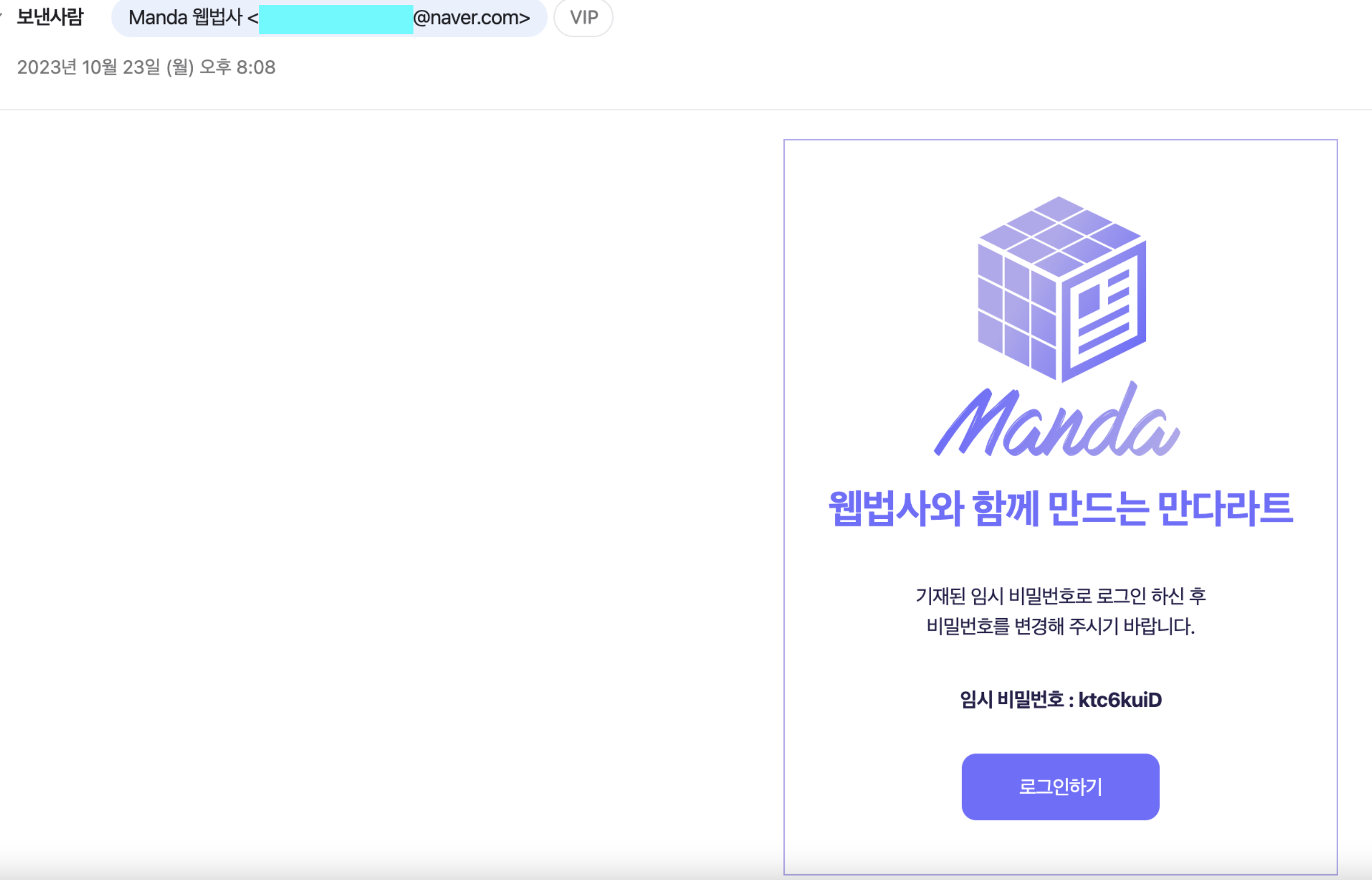This screenshot has height=880, width=1372.
Task: Open the Manda 웹법사 sender chip
Action: [329, 18]
